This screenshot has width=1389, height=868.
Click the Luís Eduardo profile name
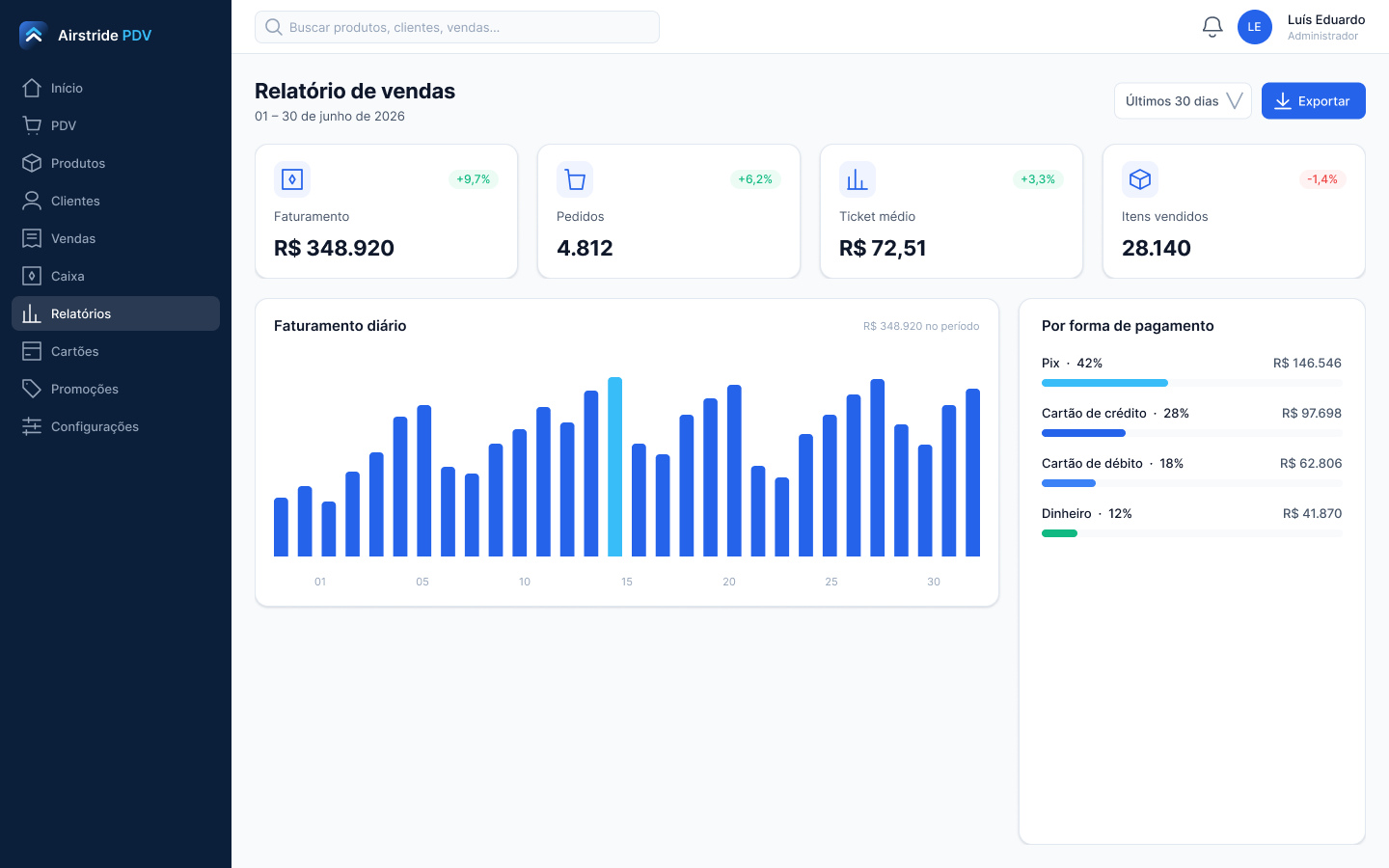(x=1326, y=19)
